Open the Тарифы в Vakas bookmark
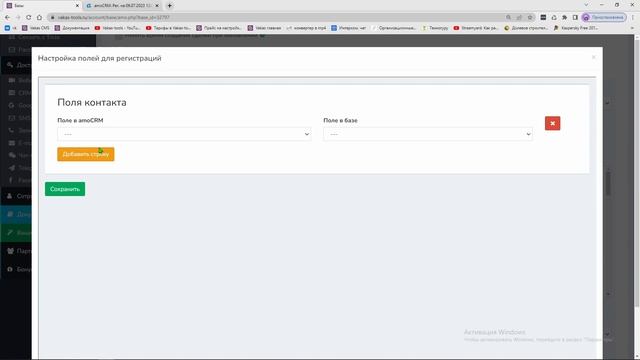The width and height of the screenshot is (640, 360). pos(168,28)
